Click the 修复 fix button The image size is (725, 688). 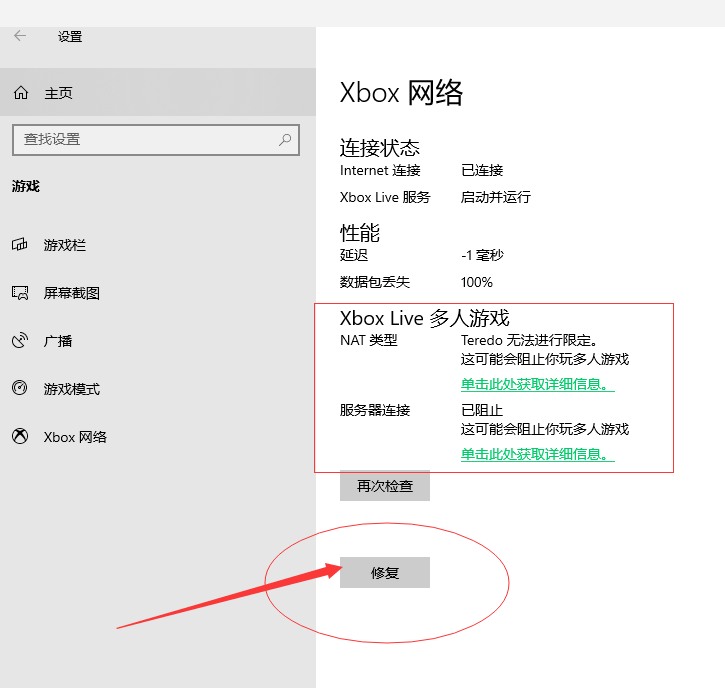(385, 572)
